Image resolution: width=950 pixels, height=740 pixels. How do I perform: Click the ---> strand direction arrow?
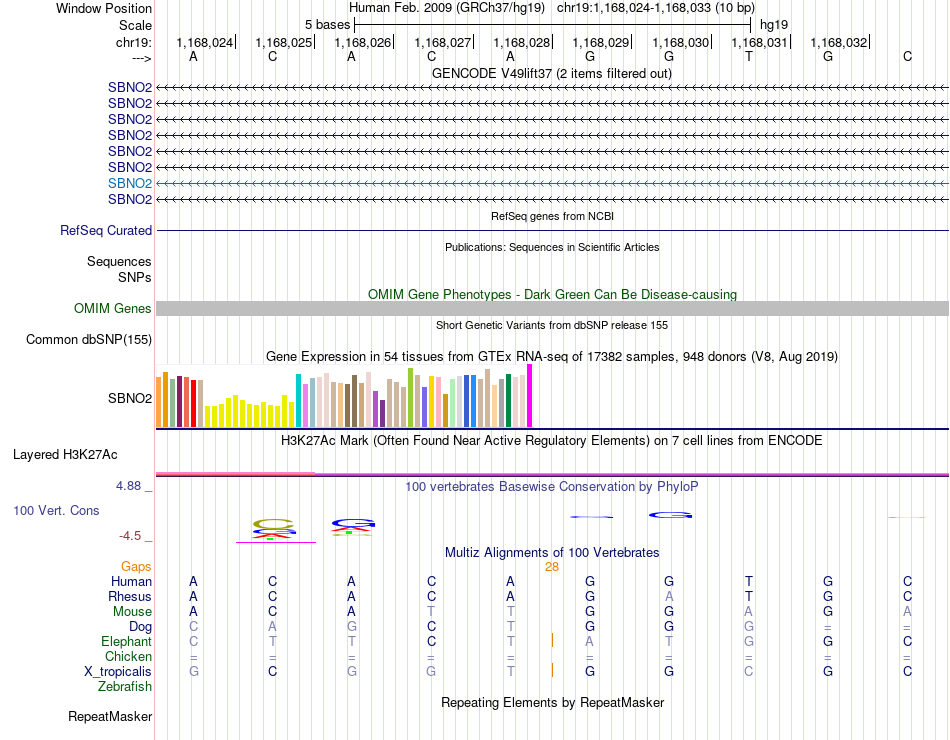142,58
